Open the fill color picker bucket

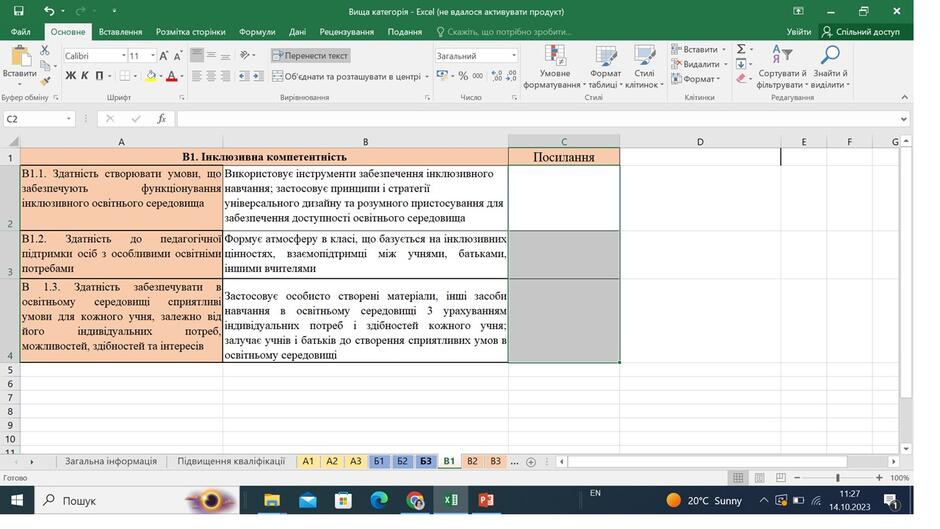pyautogui.click(x=150, y=76)
